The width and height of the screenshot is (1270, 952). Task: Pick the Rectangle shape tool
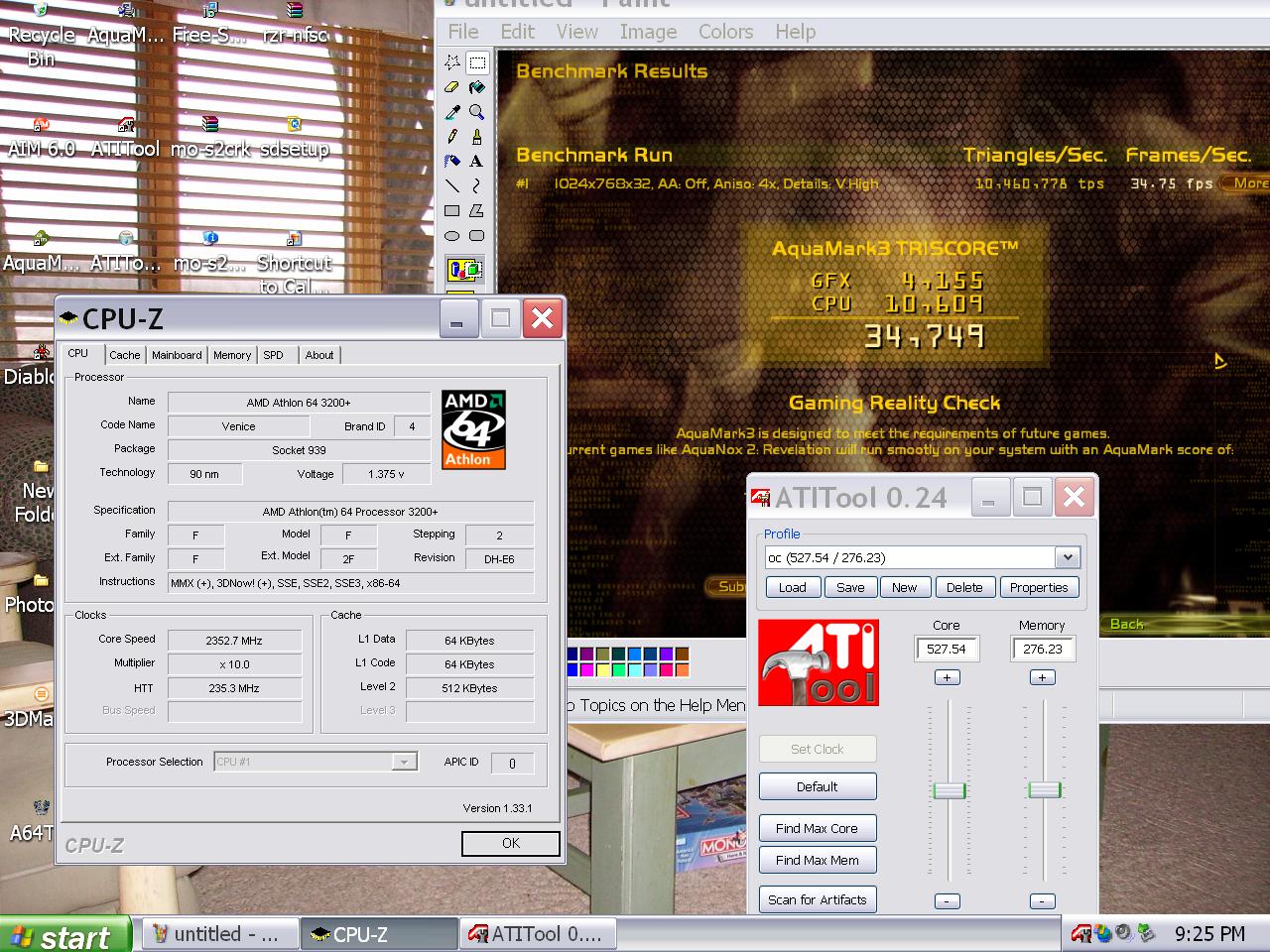(x=452, y=210)
